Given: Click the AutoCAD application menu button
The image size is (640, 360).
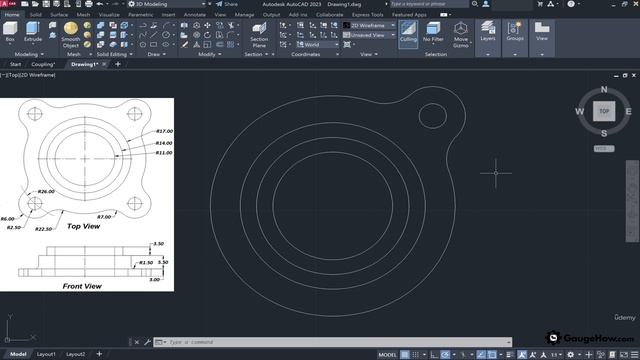Looking at the screenshot, I should coord(8,4).
